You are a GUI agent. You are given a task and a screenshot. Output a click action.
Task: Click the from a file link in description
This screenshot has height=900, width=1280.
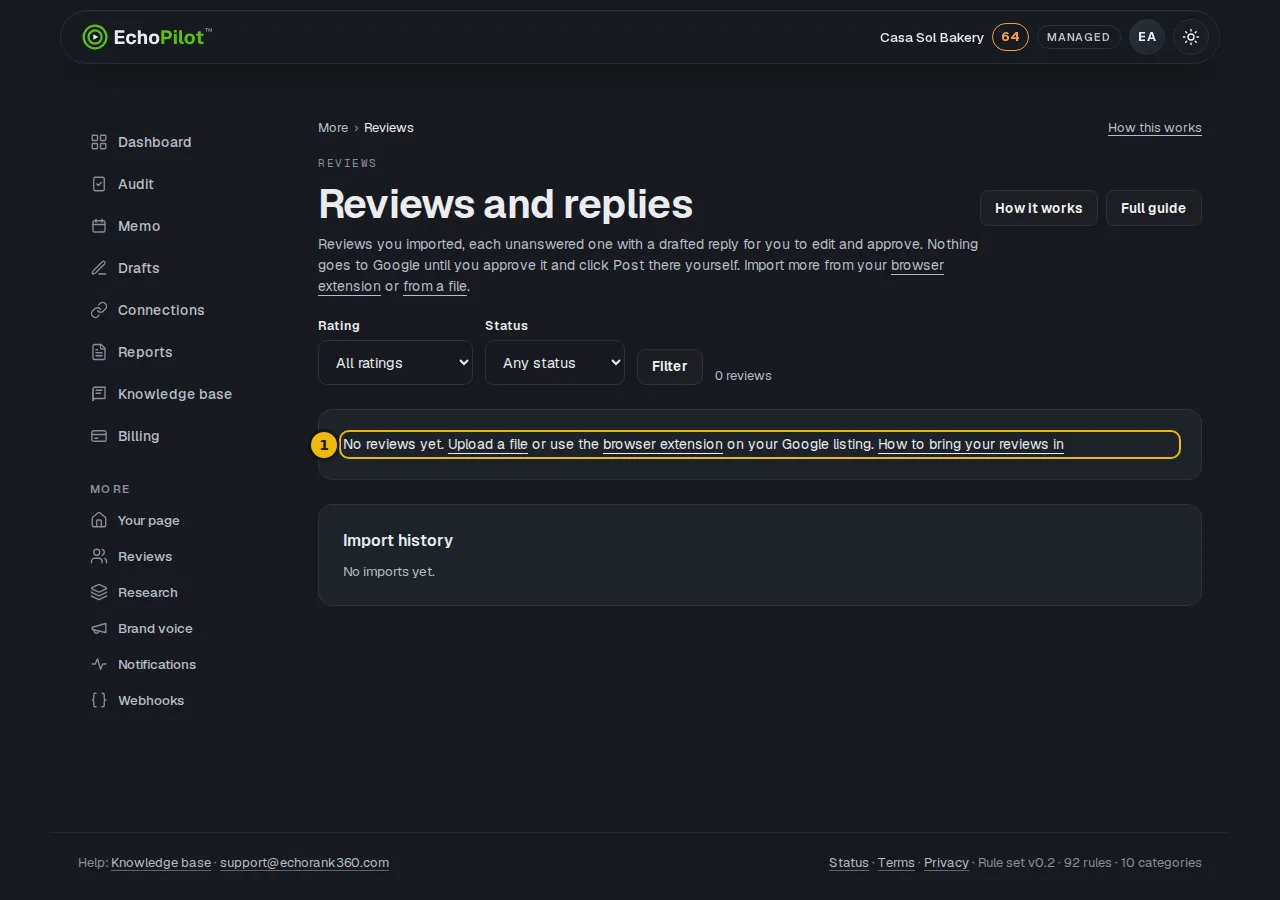[435, 286]
